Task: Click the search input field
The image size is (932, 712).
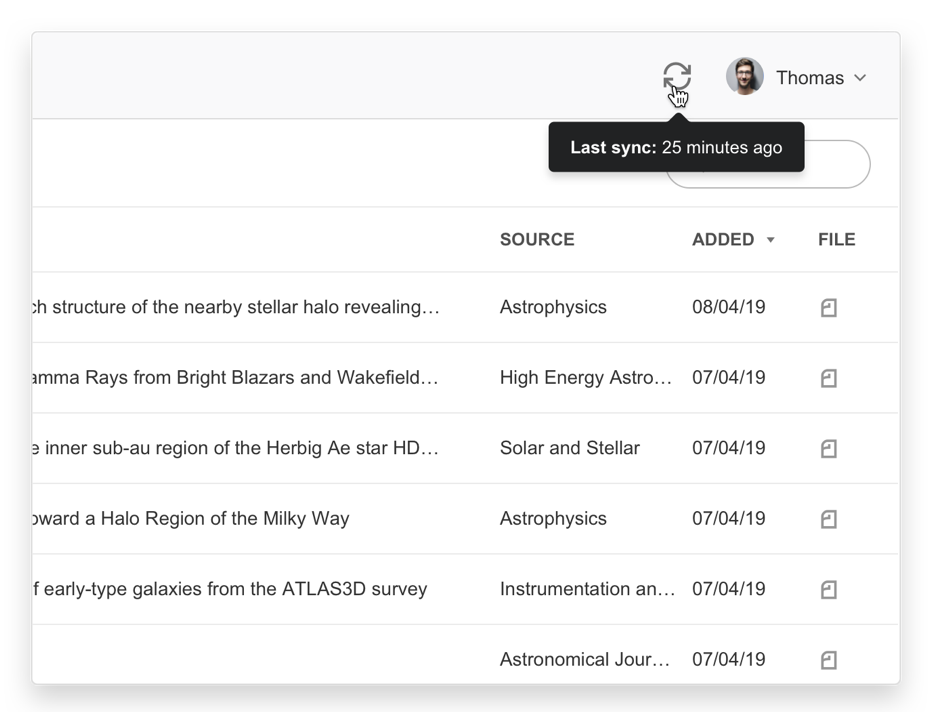Action: 838,165
